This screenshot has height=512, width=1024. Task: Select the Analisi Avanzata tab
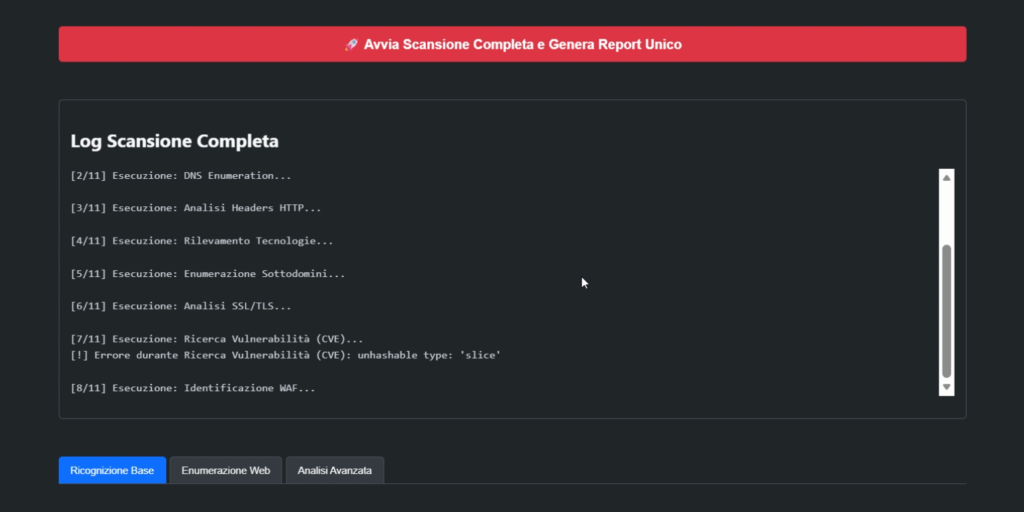335,470
